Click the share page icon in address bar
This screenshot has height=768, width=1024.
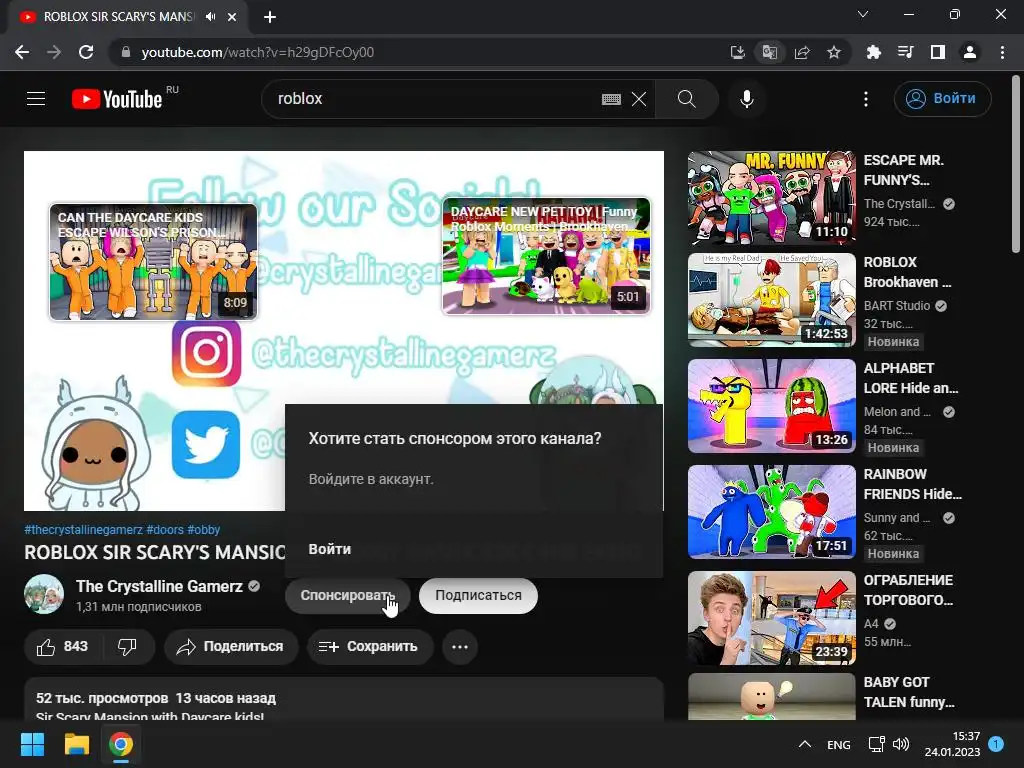point(802,52)
